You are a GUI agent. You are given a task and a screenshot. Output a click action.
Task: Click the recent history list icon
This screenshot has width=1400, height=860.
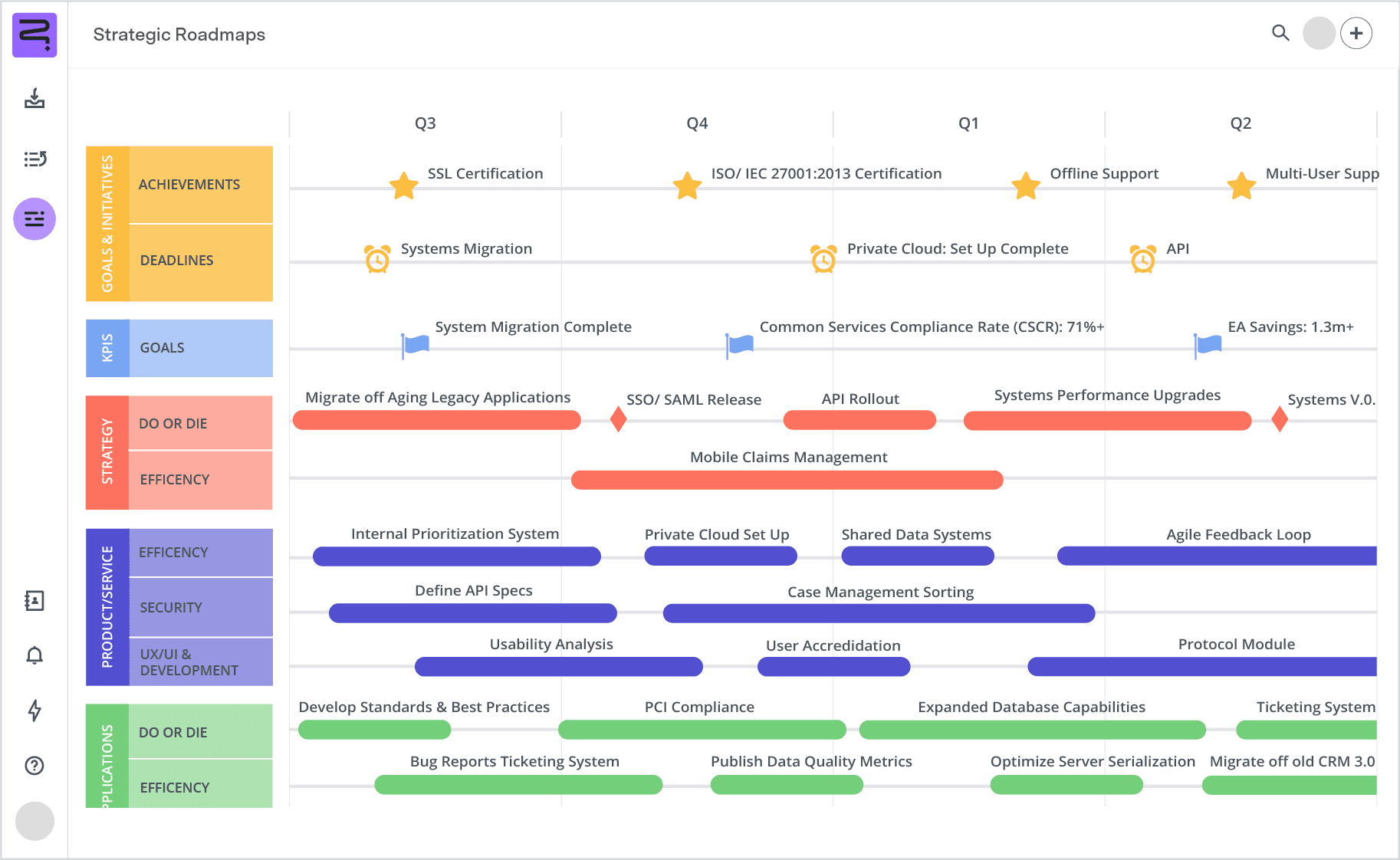click(x=35, y=159)
